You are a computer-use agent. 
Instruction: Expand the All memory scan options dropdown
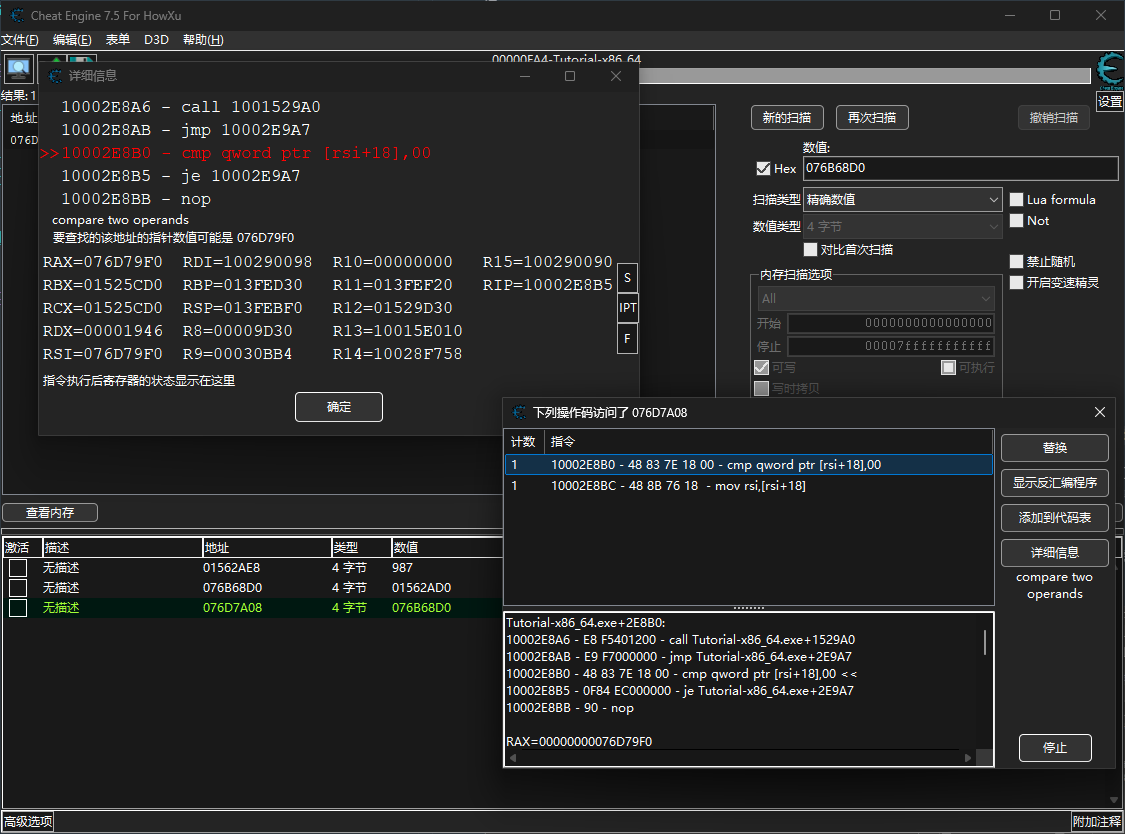875,298
